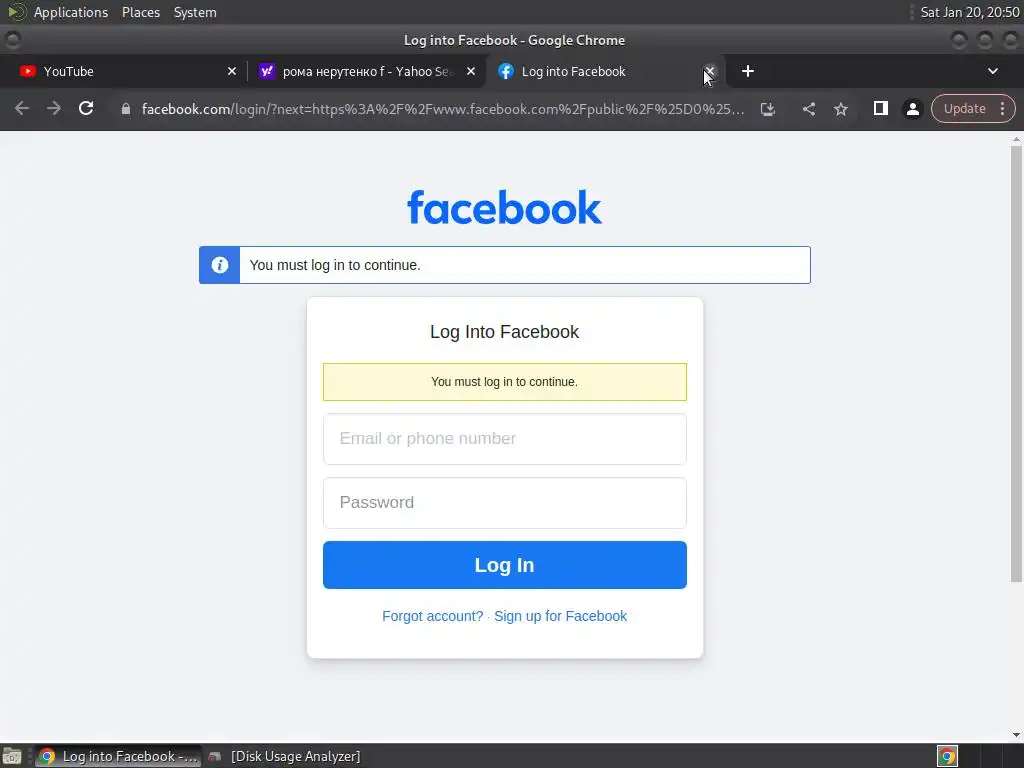
Task: Focus the Password field
Action: [x=505, y=503]
